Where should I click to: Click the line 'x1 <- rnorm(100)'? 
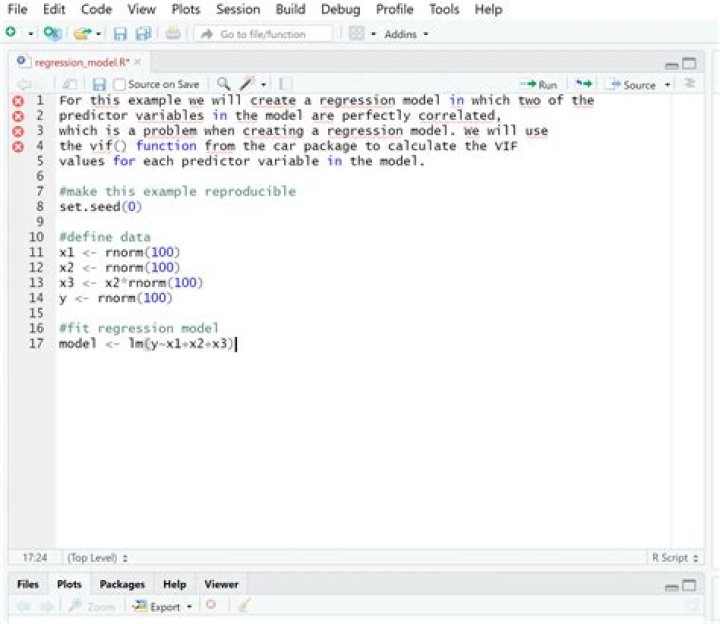(119, 252)
